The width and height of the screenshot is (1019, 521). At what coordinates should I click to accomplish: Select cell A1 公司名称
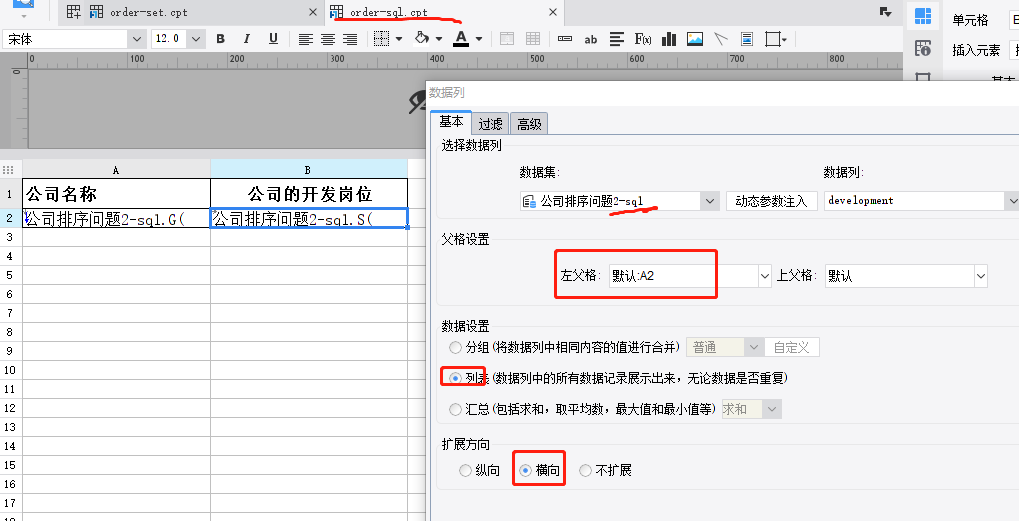coord(116,194)
